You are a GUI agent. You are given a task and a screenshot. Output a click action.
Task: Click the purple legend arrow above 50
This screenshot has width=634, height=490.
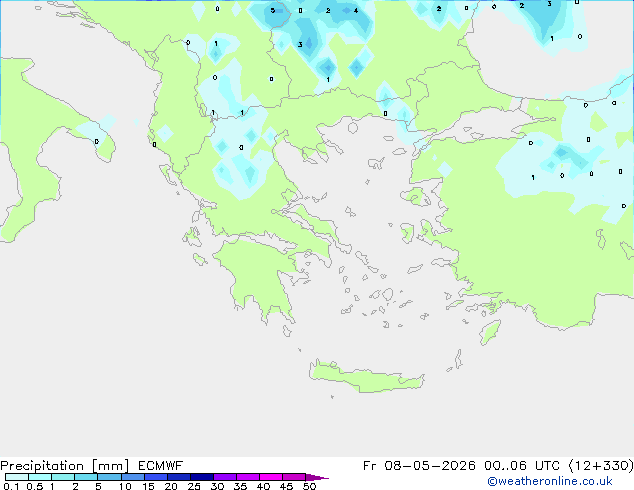(x=317, y=477)
